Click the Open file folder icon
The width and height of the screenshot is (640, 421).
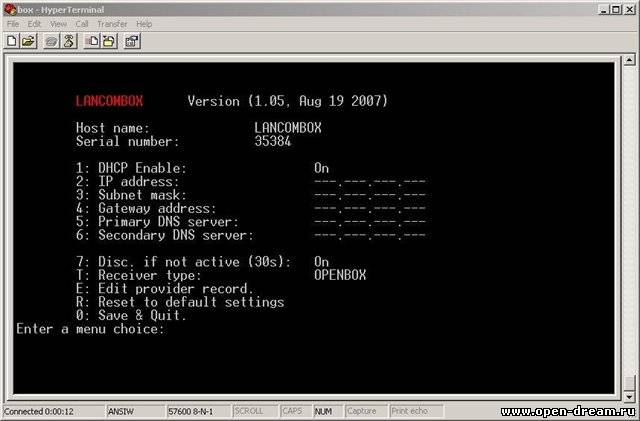coord(29,41)
